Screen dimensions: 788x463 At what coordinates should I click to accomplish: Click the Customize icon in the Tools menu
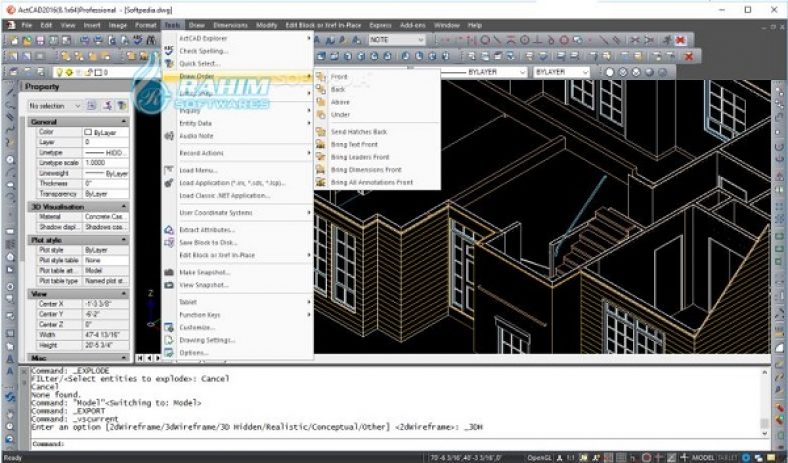point(169,327)
